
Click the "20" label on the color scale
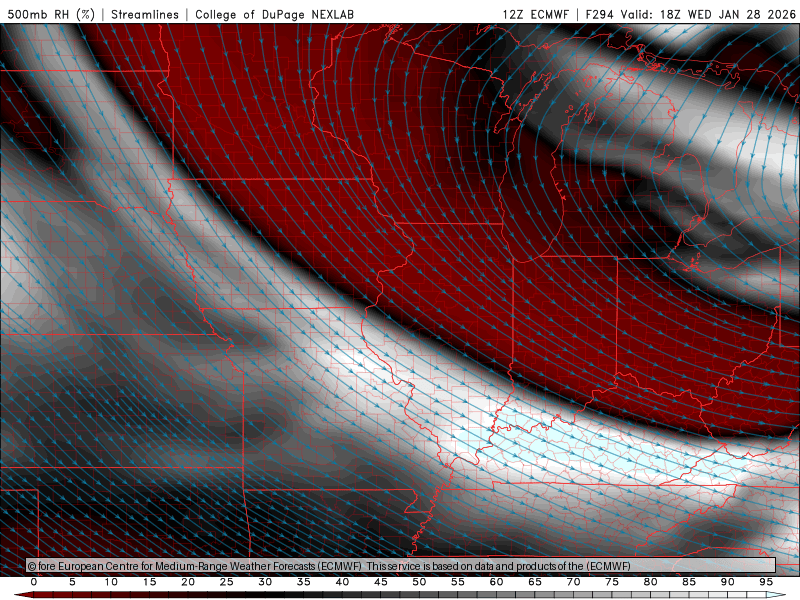pos(188,582)
